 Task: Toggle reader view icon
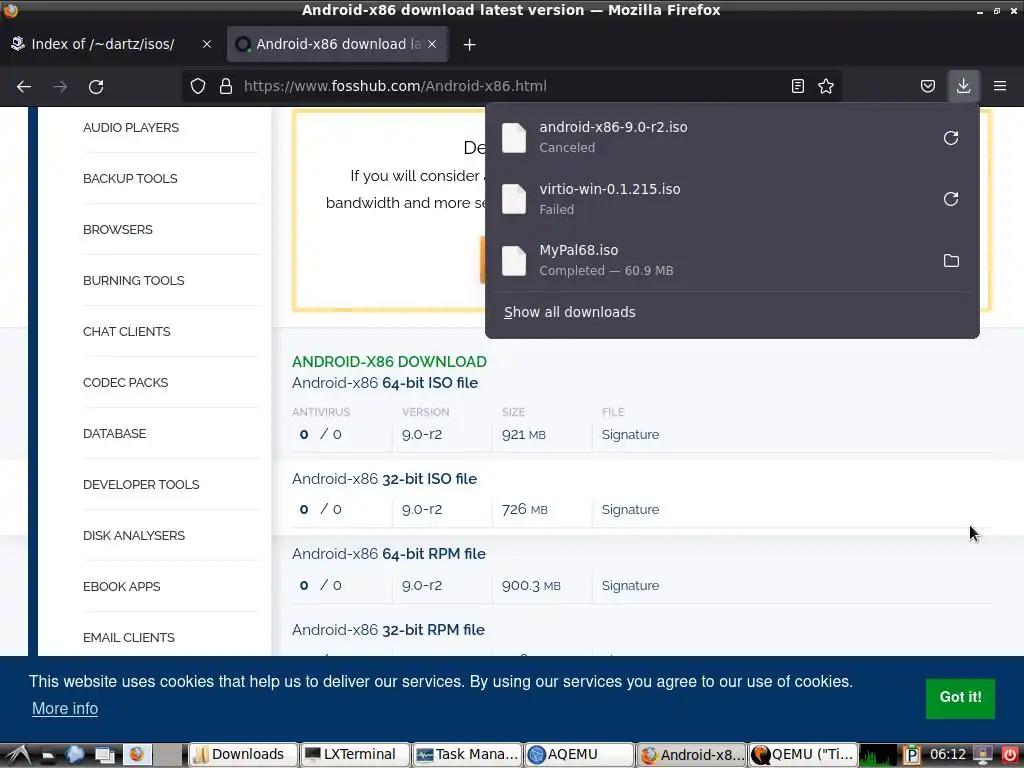pyautogui.click(x=797, y=86)
